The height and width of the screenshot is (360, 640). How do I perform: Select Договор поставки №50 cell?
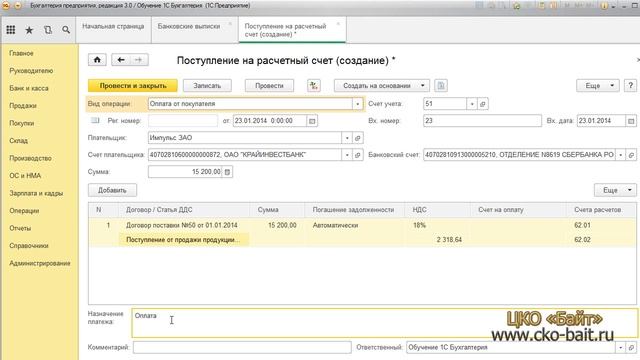[184, 225]
